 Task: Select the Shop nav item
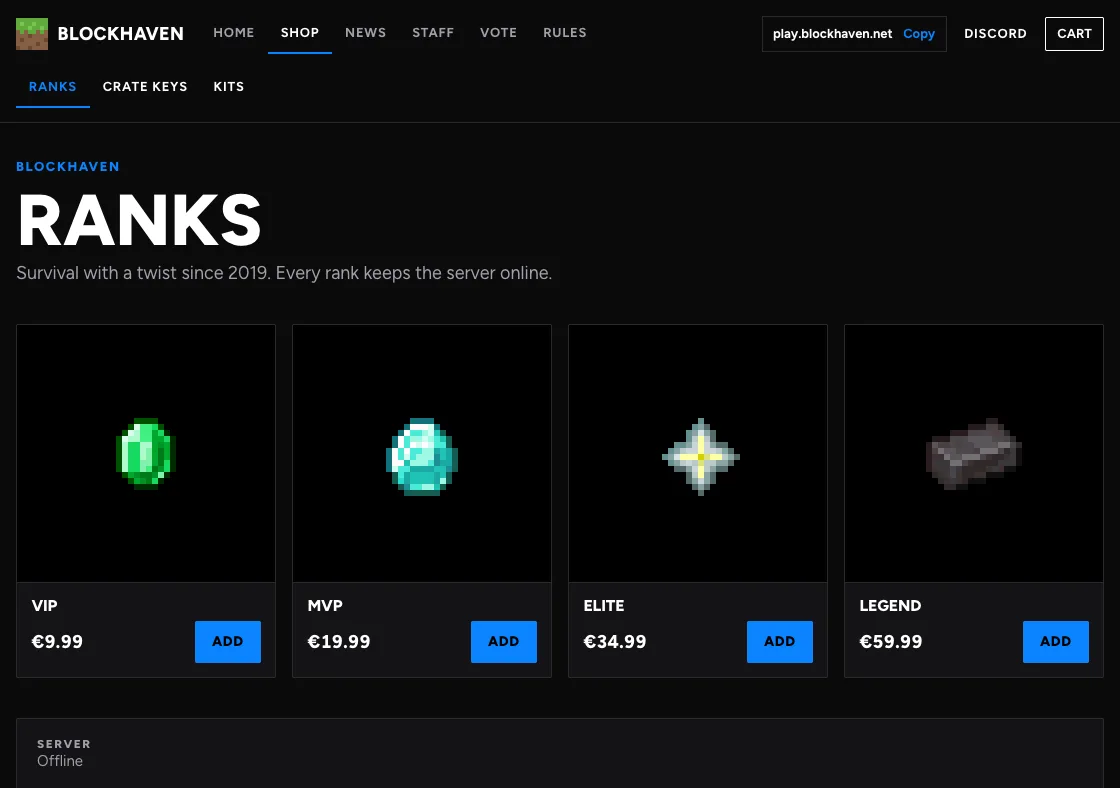tap(300, 33)
